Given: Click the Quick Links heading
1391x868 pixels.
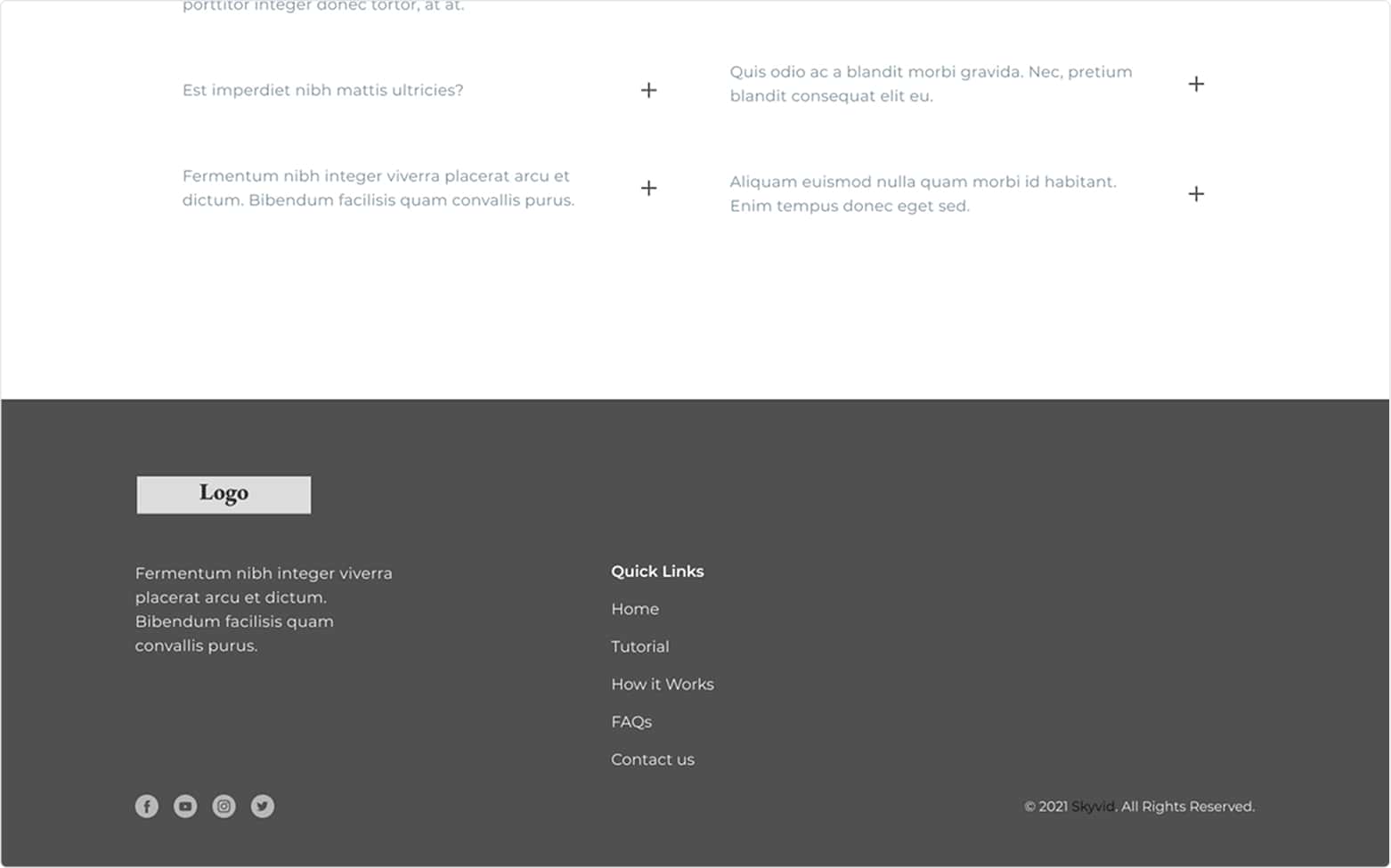Looking at the screenshot, I should coord(657,572).
